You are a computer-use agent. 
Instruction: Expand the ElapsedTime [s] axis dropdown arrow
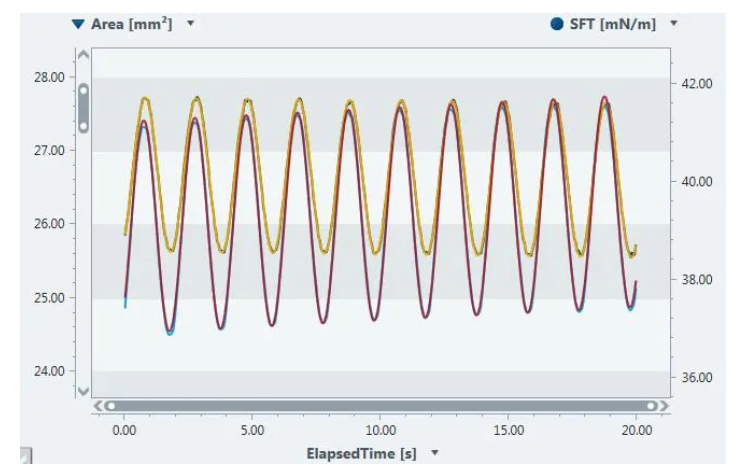click(x=435, y=453)
